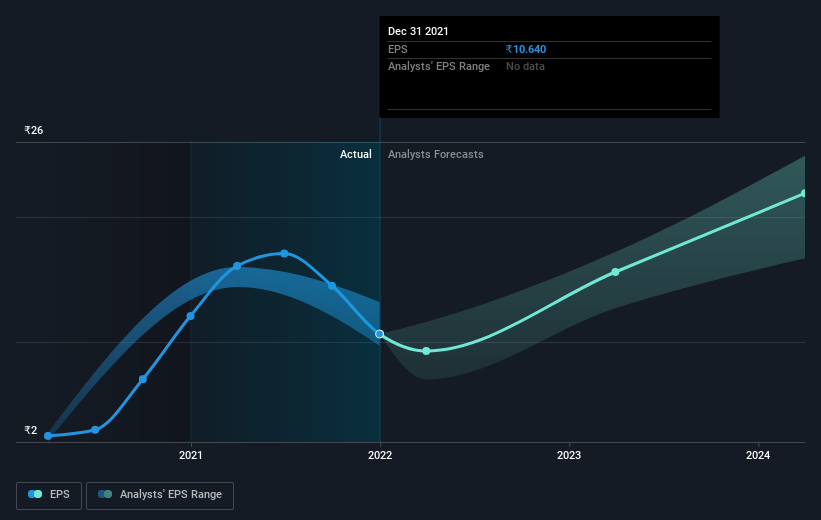Select the highlighted Dec 31 2021 data point
The height and width of the screenshot is (520, 821).
point(380,334)
